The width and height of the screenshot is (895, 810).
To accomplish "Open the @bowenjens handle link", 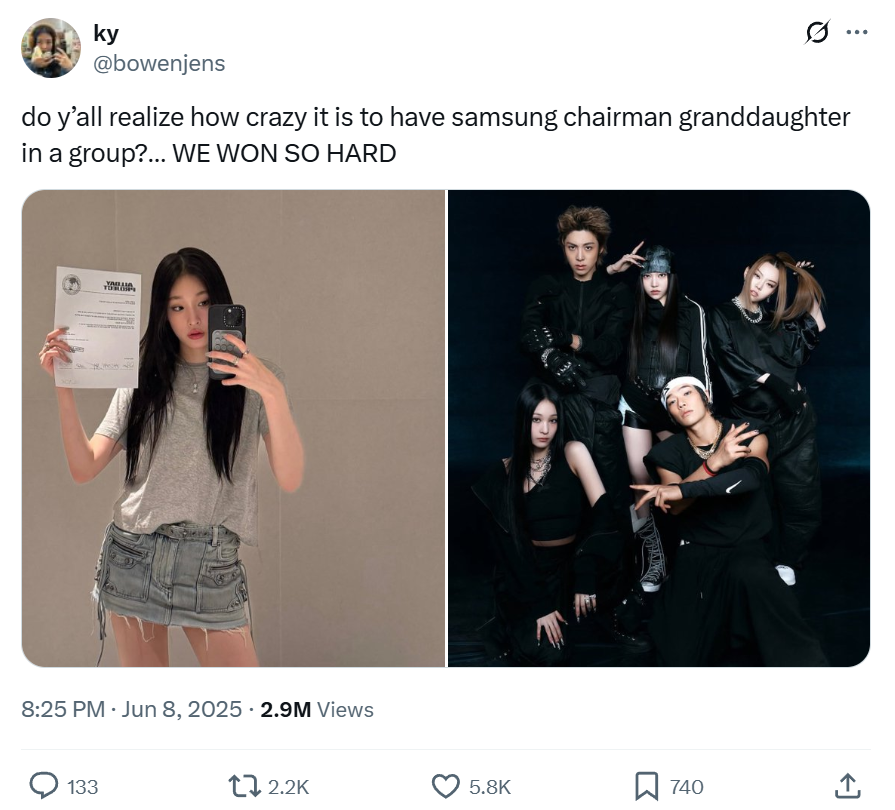I will (x=159, y=63).
